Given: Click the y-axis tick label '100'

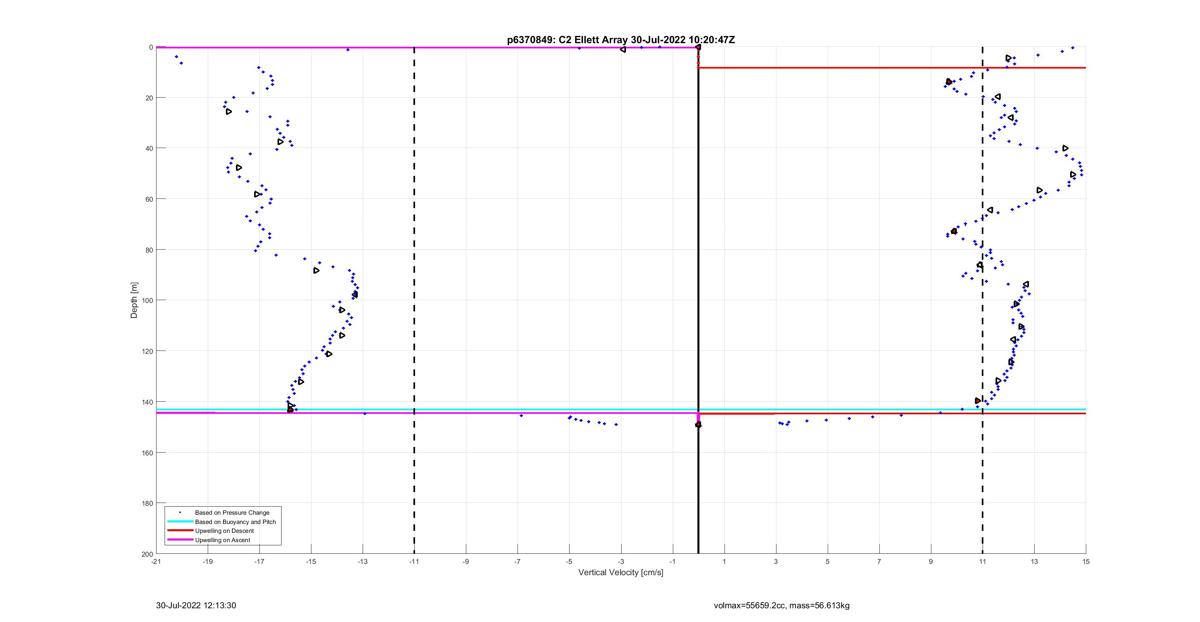Looking at the screenshot, I should pyautogui.click(x=146, y=300).
